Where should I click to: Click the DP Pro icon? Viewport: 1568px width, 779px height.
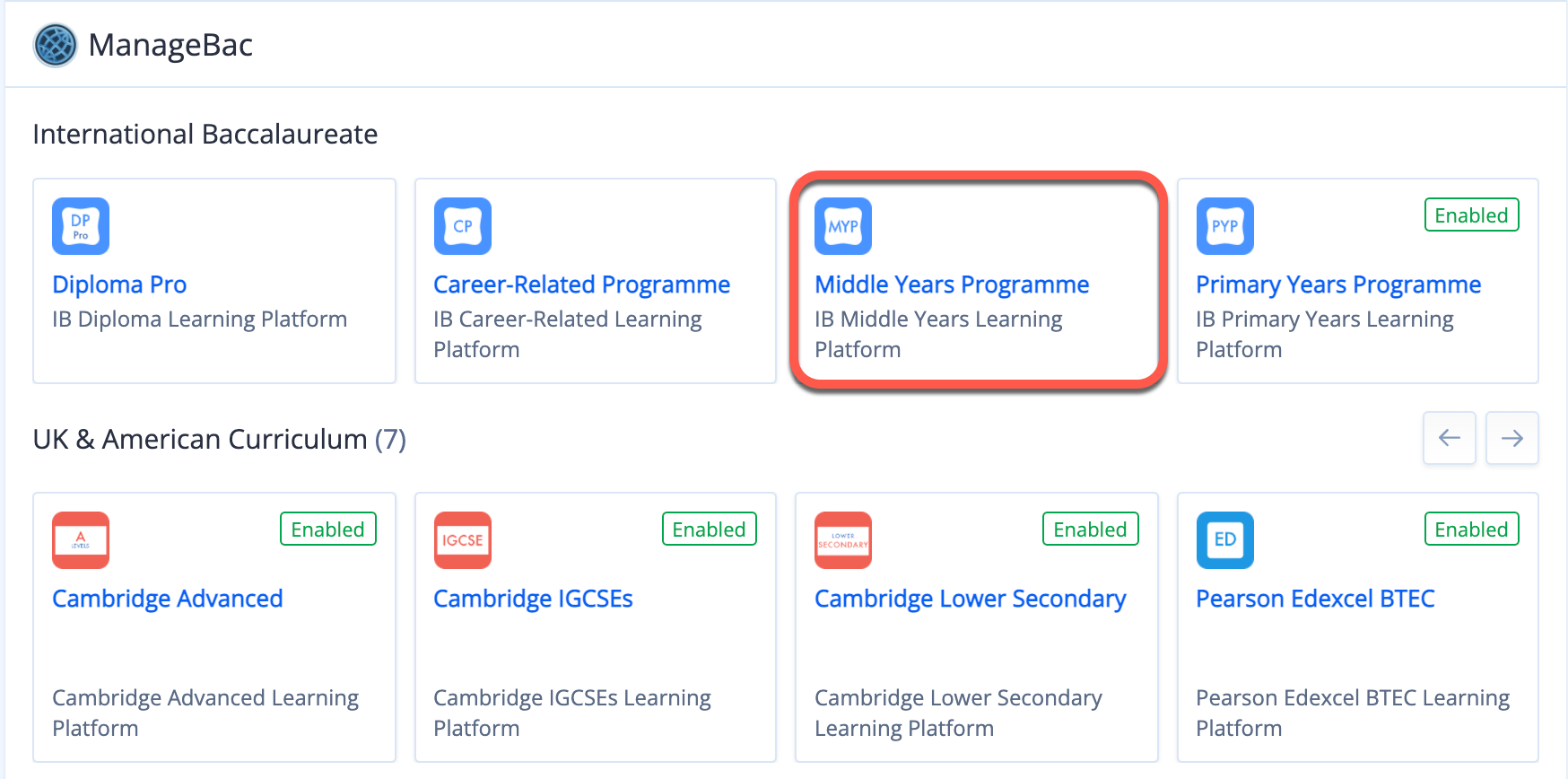81,226
